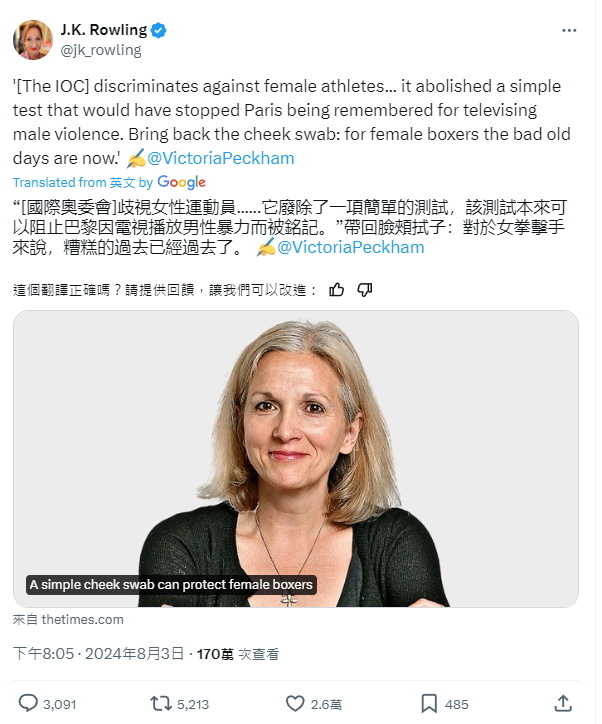Screen dimensions: 602x724
Task: Click the @jk_rowling handle
Action: (x=101, y=50)
